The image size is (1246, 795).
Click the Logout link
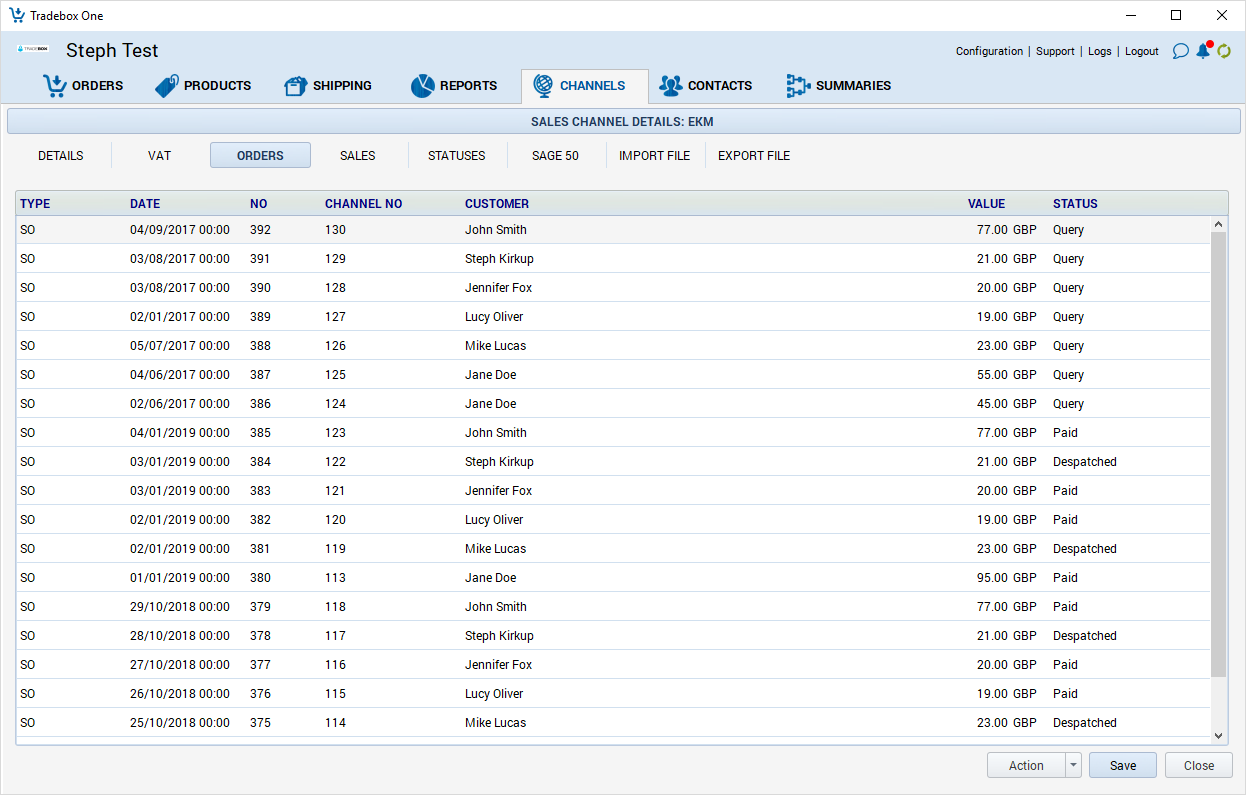pos(1141,51)
